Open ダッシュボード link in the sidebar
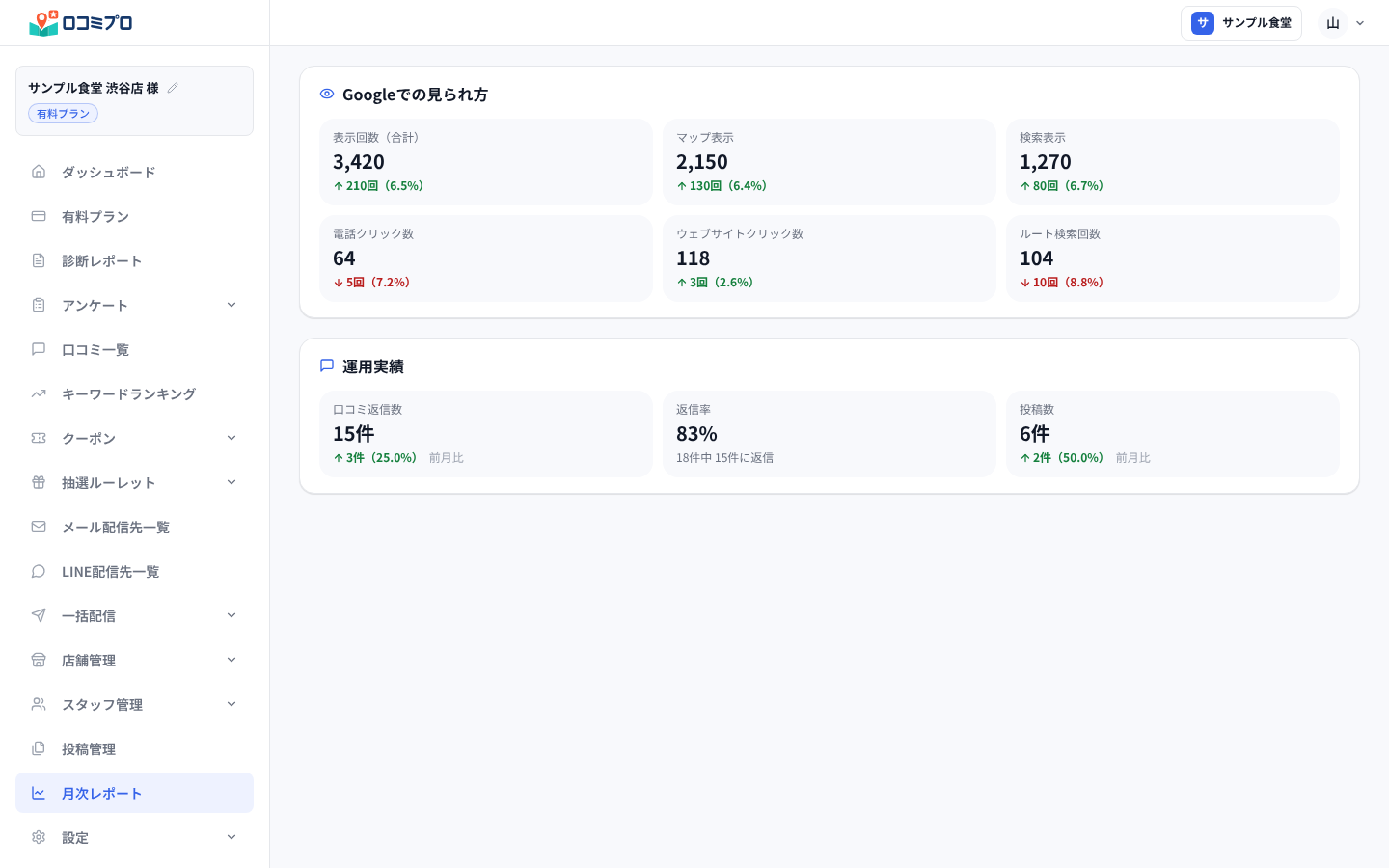1389x868 pixels. (x=134, y=172)
